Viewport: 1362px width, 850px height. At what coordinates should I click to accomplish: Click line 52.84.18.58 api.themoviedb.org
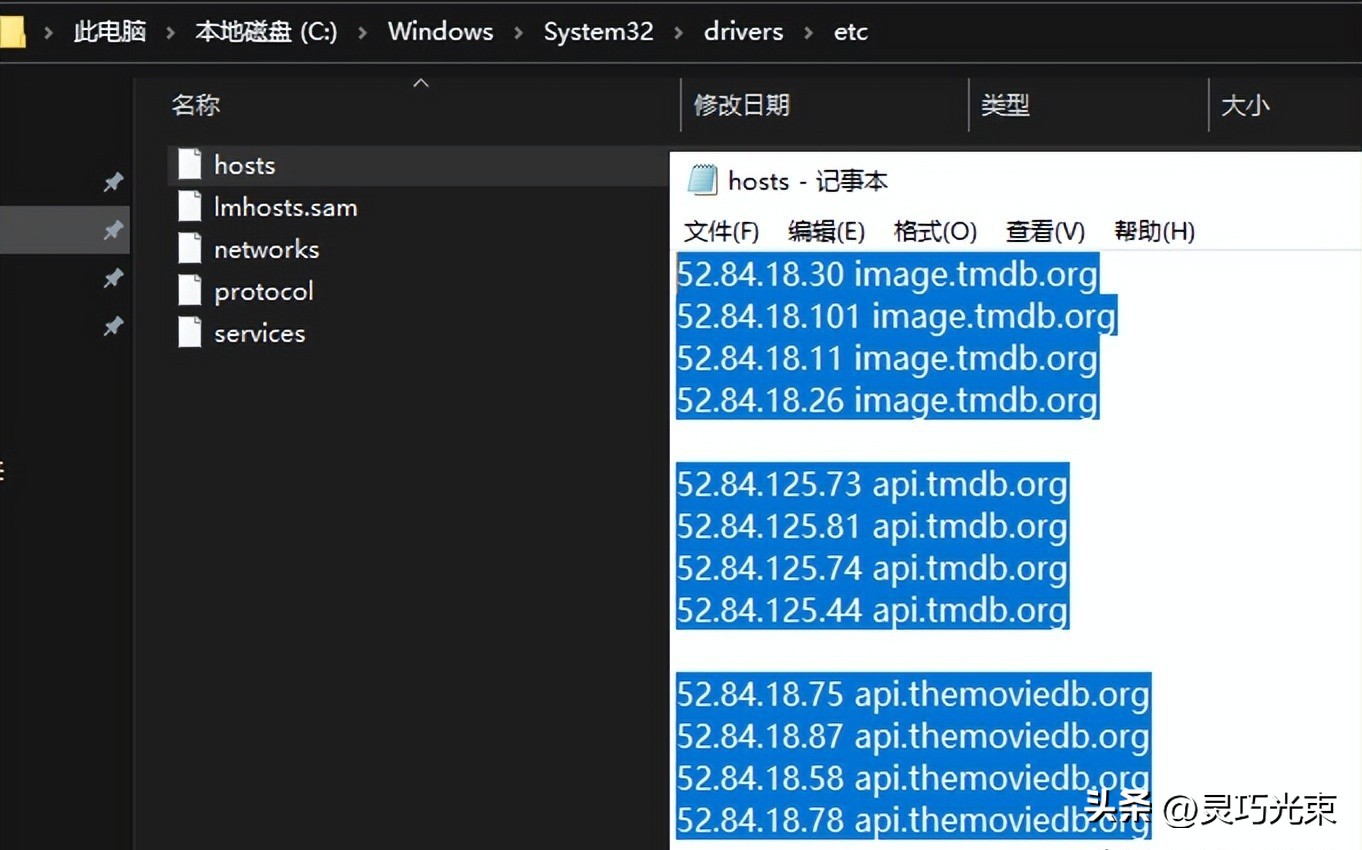coord(914,777)
